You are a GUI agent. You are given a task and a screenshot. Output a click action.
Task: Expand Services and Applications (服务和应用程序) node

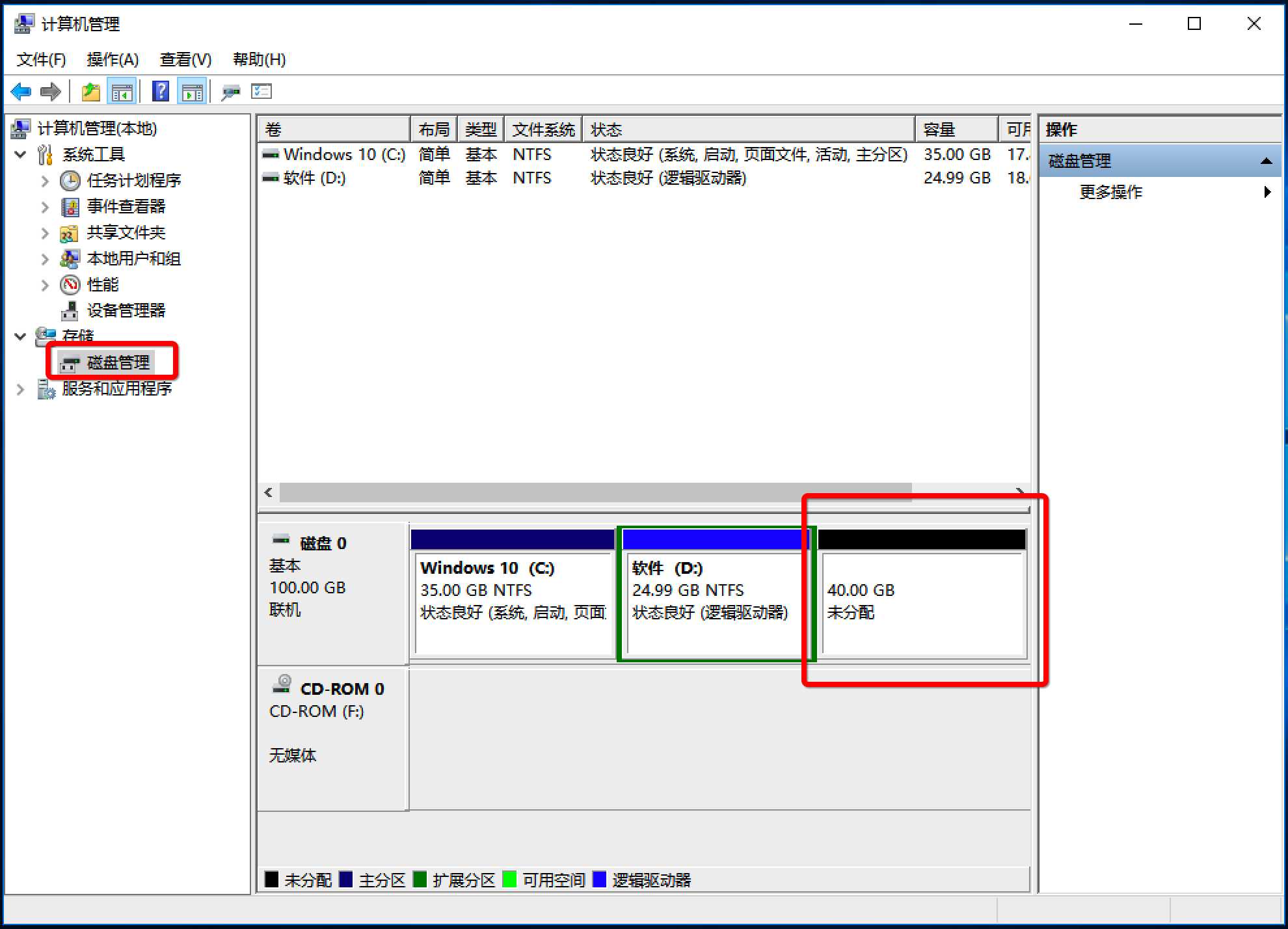click(x=21, y=389)
